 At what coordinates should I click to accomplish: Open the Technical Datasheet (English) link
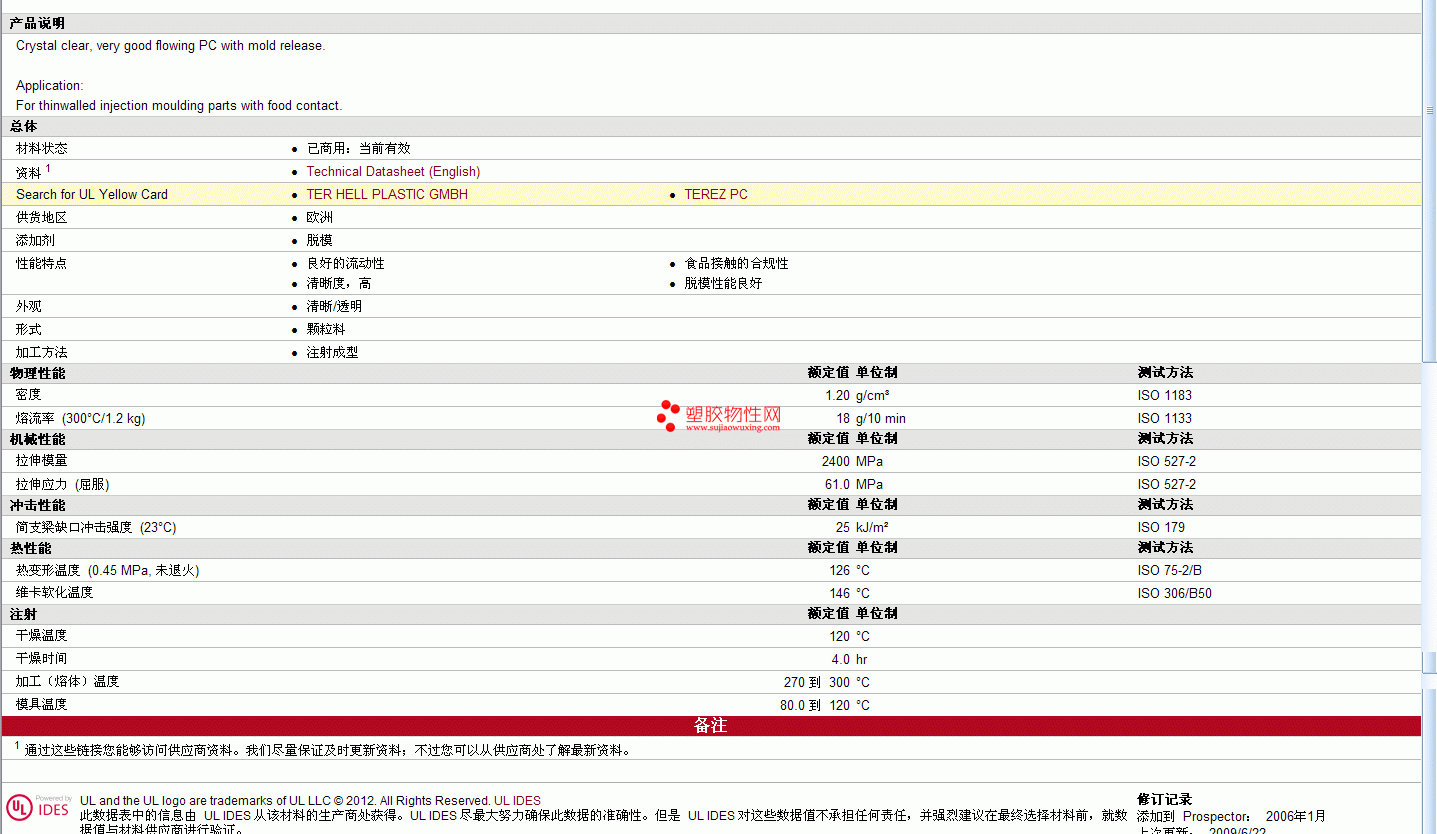pos(393,172)
